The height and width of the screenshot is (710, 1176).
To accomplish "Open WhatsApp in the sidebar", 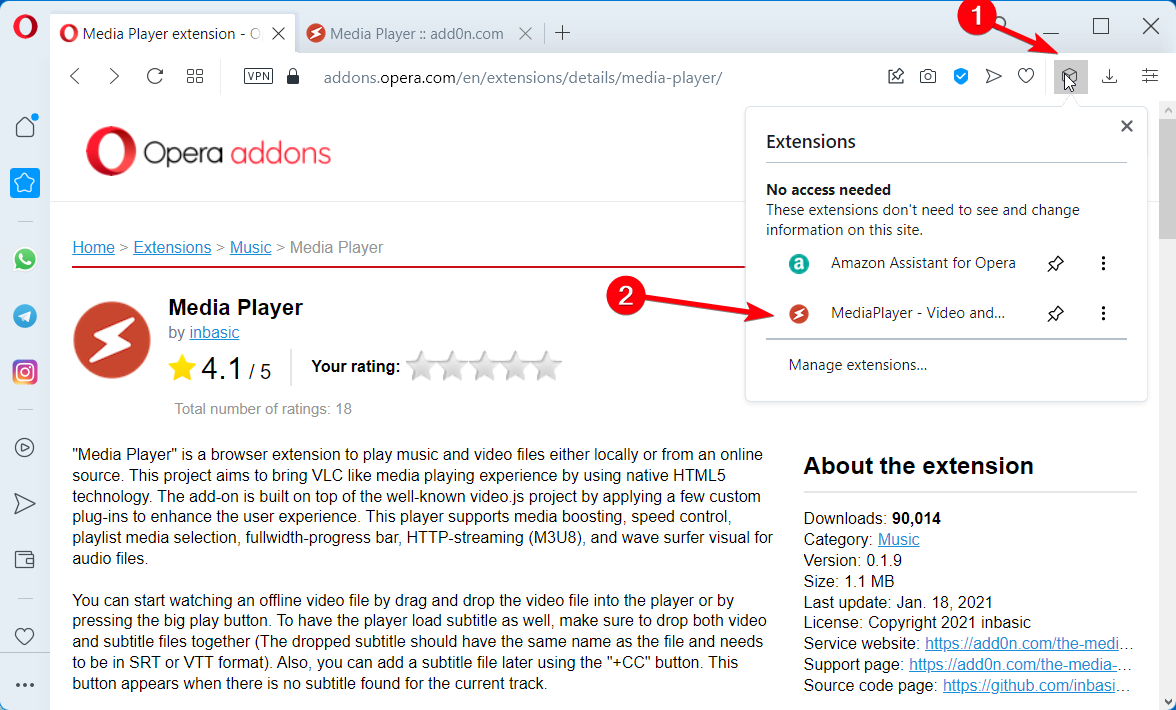I will (25, 259).
